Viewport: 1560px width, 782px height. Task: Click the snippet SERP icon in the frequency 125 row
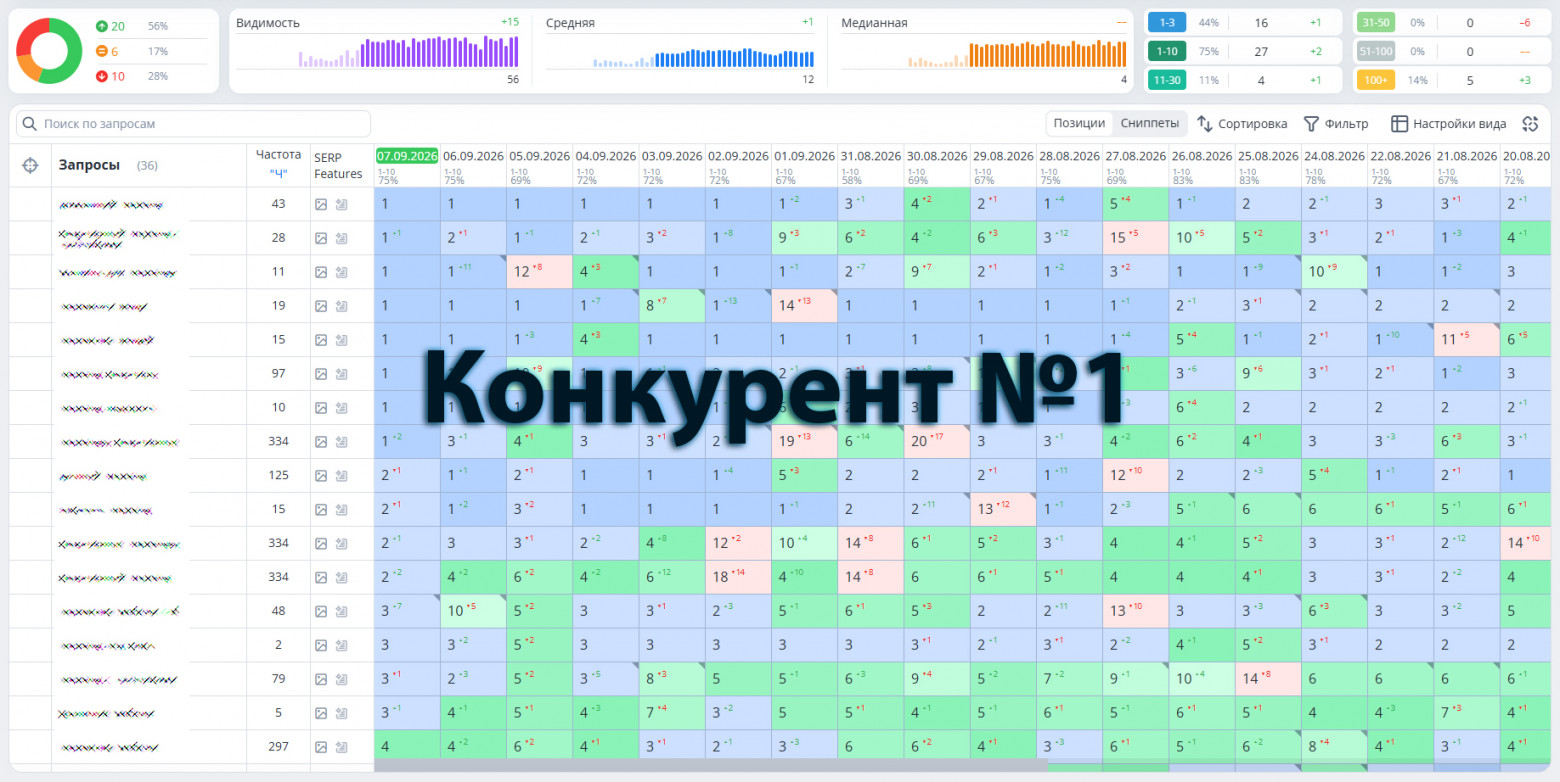coord(341,476)
